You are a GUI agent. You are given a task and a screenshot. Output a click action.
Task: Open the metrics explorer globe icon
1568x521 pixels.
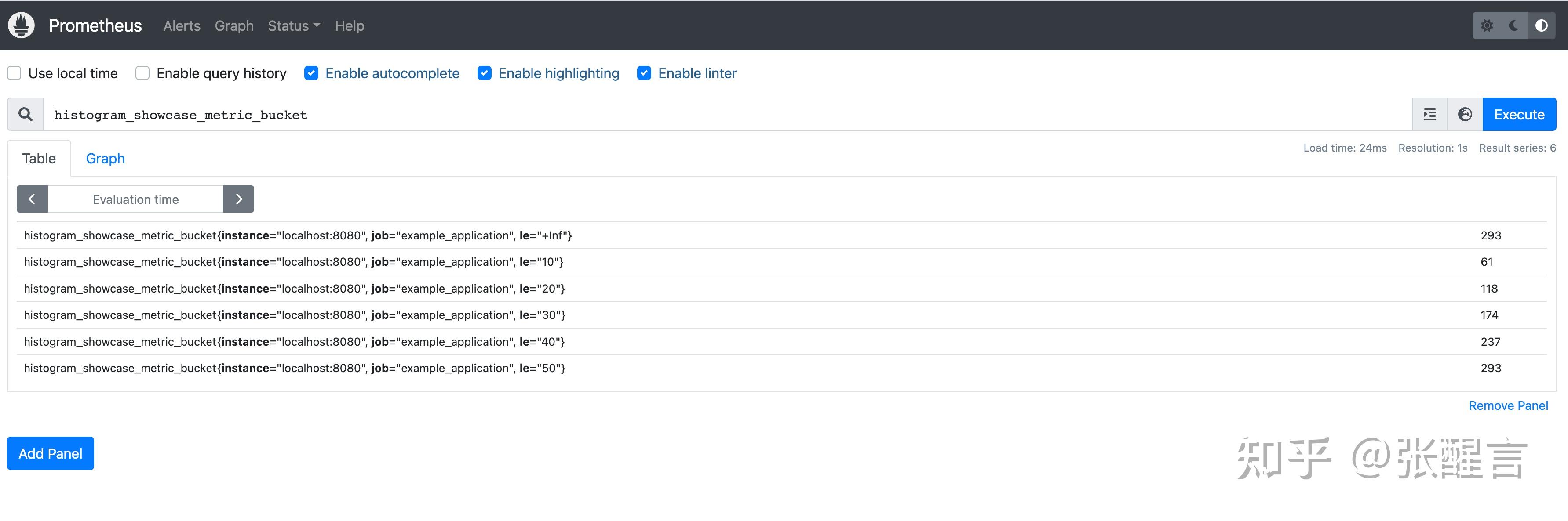pyautogui.click(x=1465, y=114)
